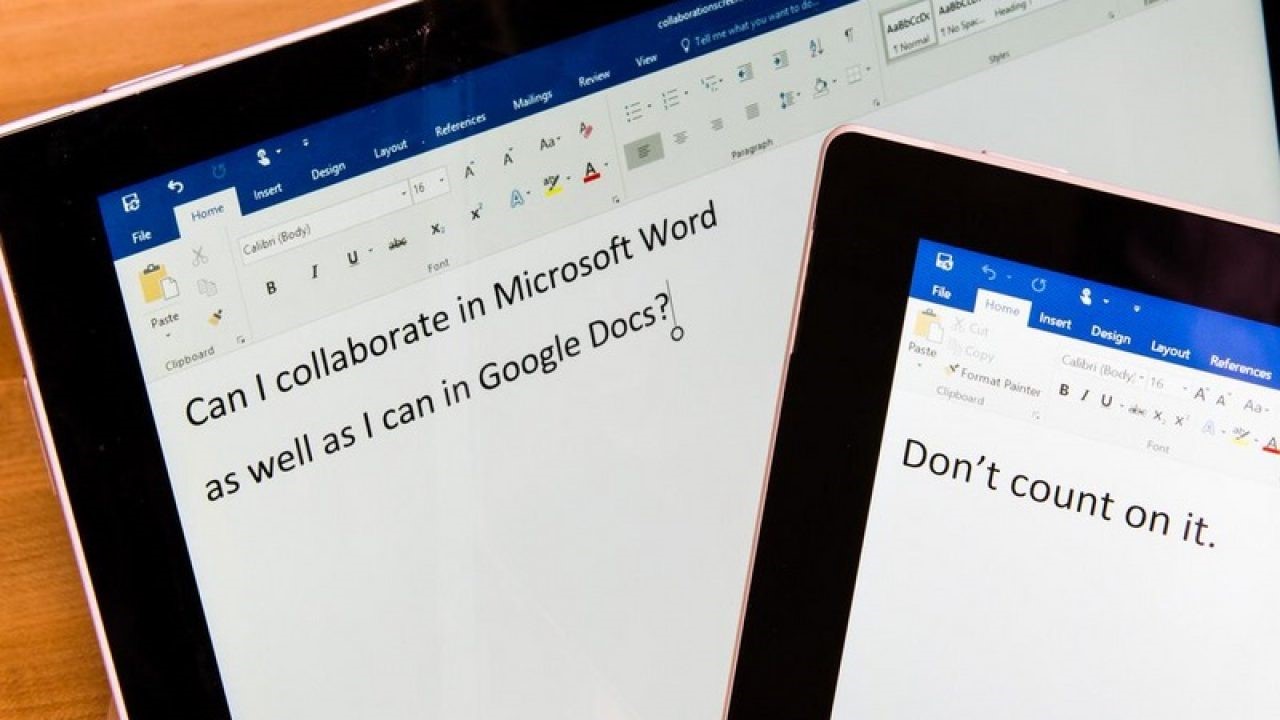The height and width of the screenshot is (720, 1280).
Task: Click Undo on the larger tablet's toolbar
Action: point(176,186)
